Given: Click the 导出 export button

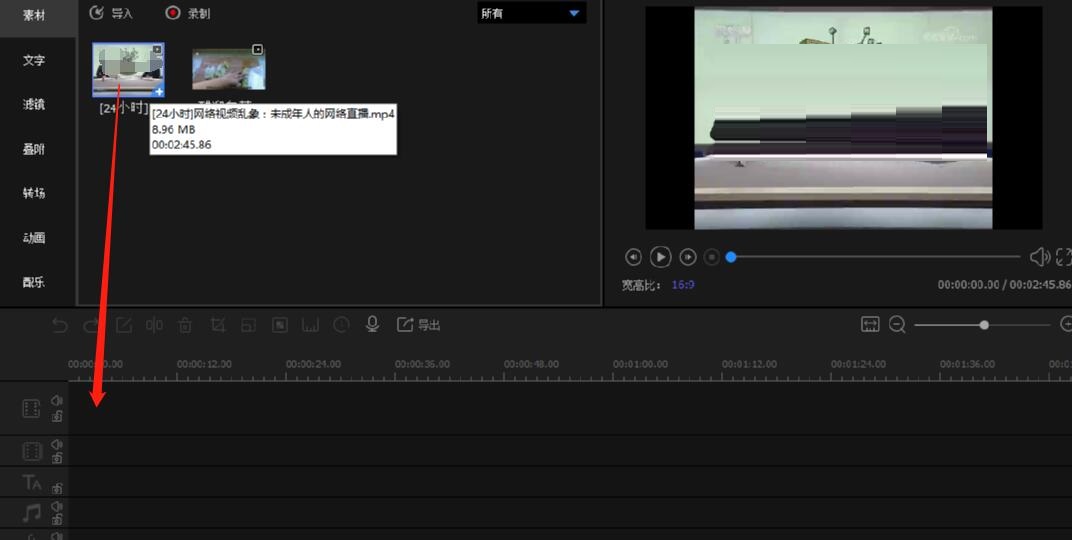Looking at the screenshot, I should pyautogui.click(x=419, y=324).
